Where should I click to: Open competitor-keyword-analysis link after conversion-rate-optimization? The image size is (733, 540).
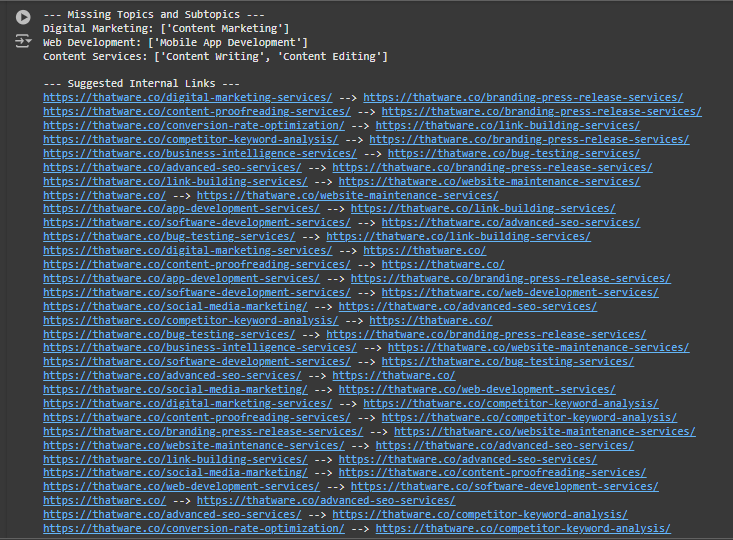coord(523,529)
